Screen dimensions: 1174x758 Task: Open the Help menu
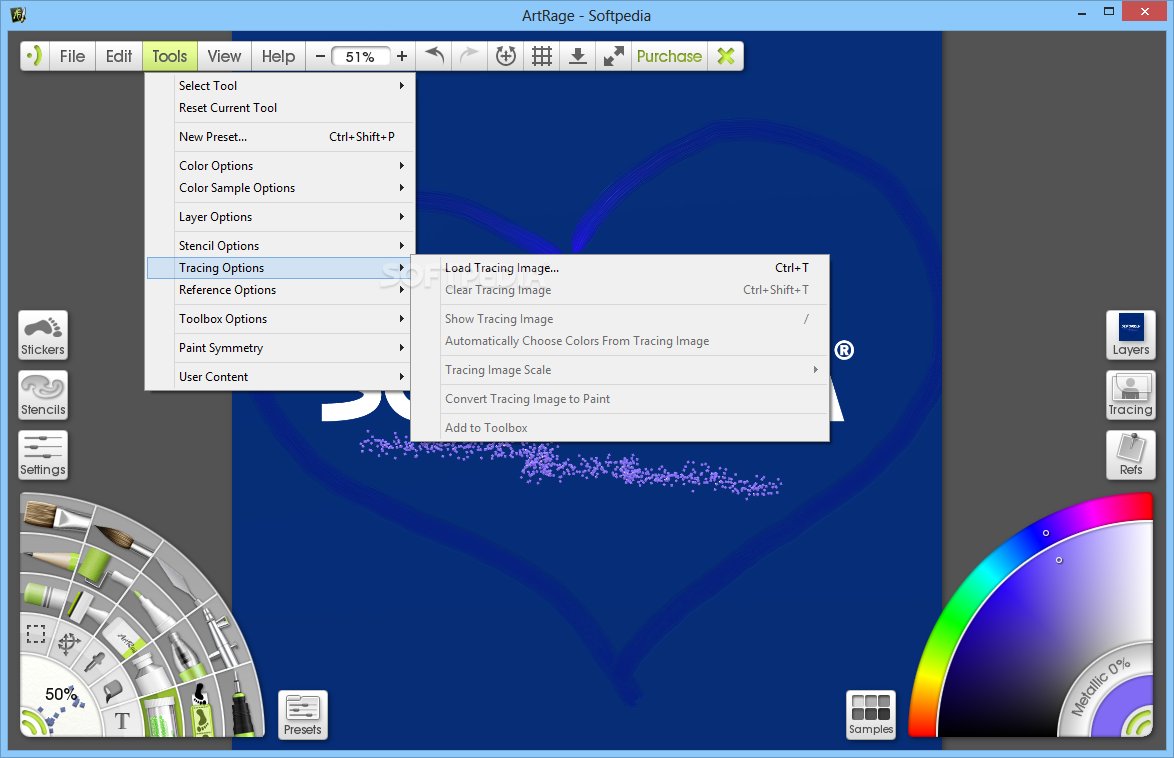point(278,56)
